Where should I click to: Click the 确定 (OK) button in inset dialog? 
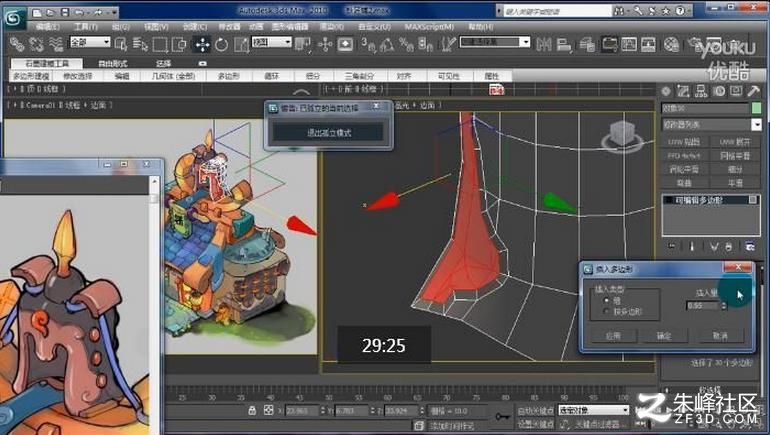664,336
